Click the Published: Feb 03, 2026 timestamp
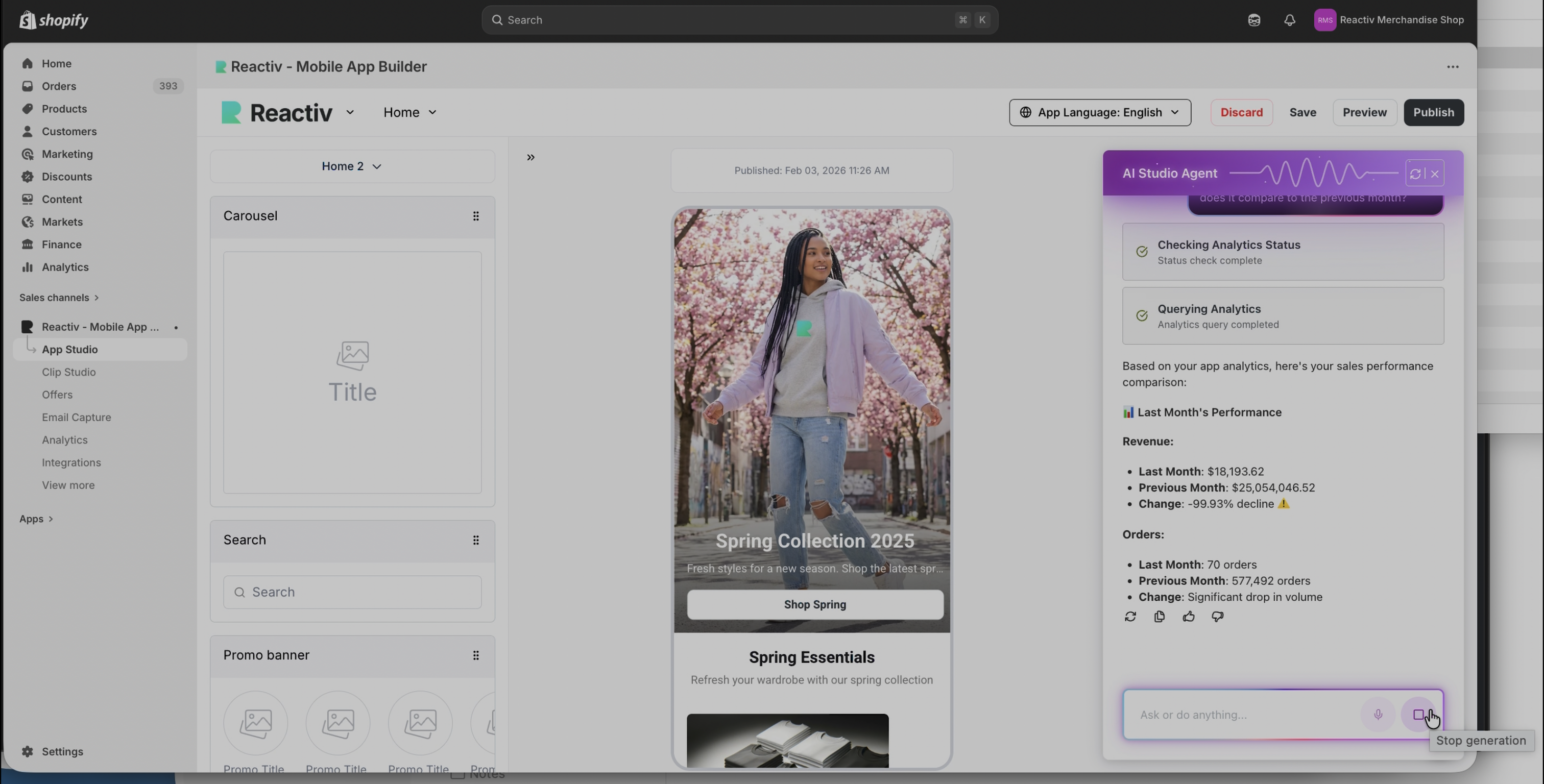 (811, 171)
